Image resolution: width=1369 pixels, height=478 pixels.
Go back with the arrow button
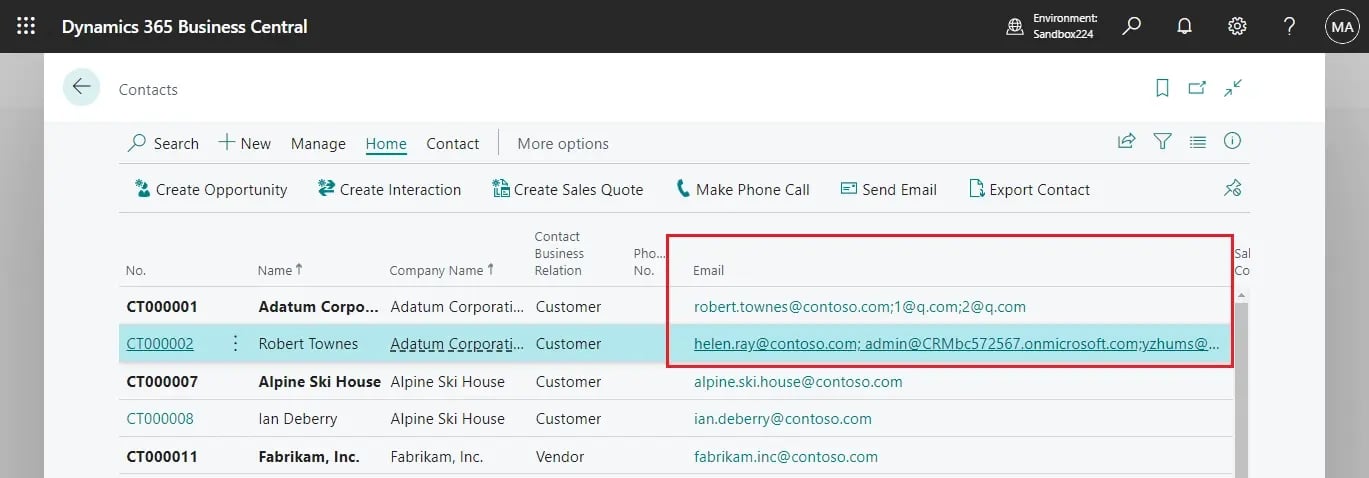[x=81, y=87]
